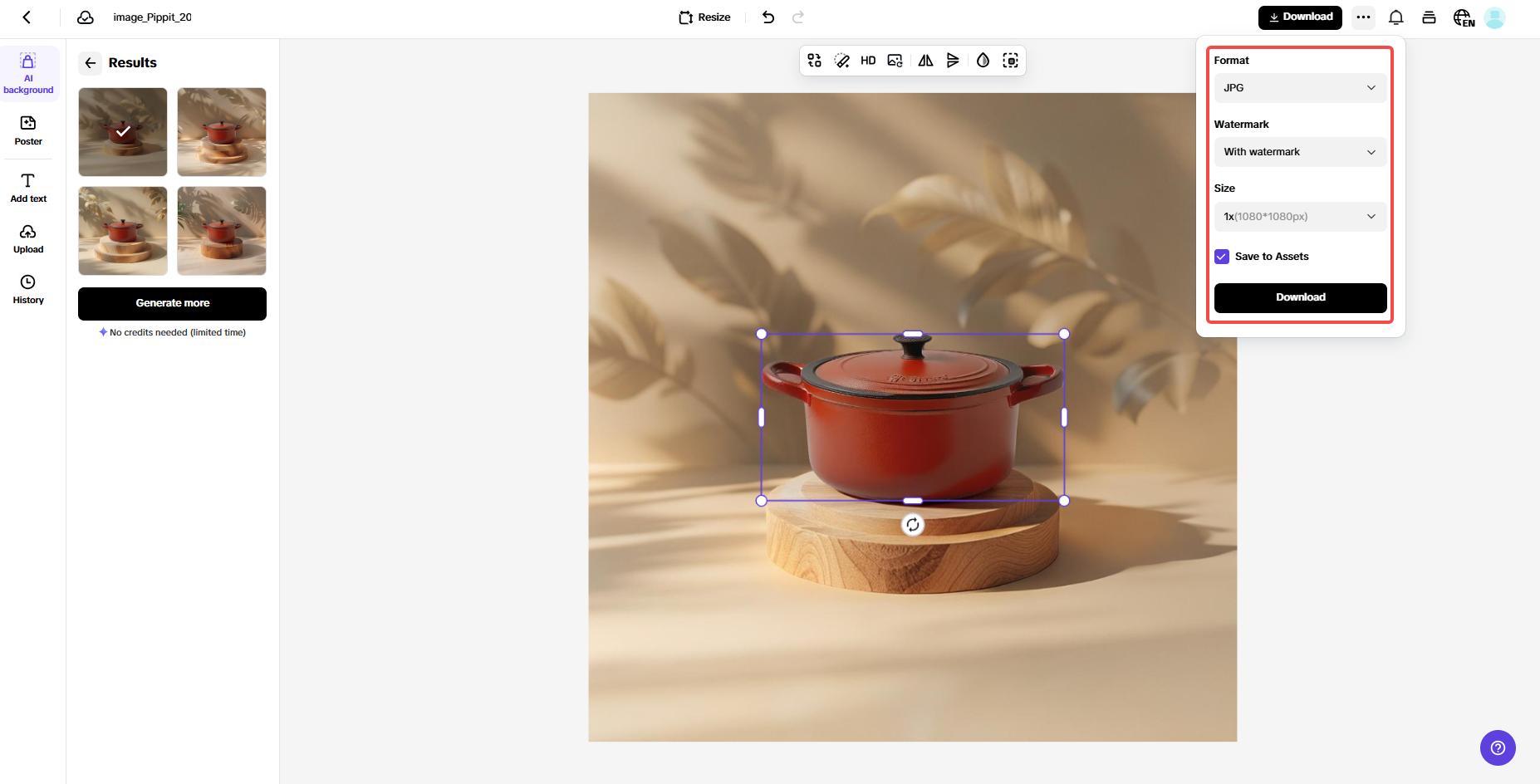Click the 'No credits needed (limited time)' text
Image resolution: width=1540 pixels, height=784 pixels.
point(178,332)
